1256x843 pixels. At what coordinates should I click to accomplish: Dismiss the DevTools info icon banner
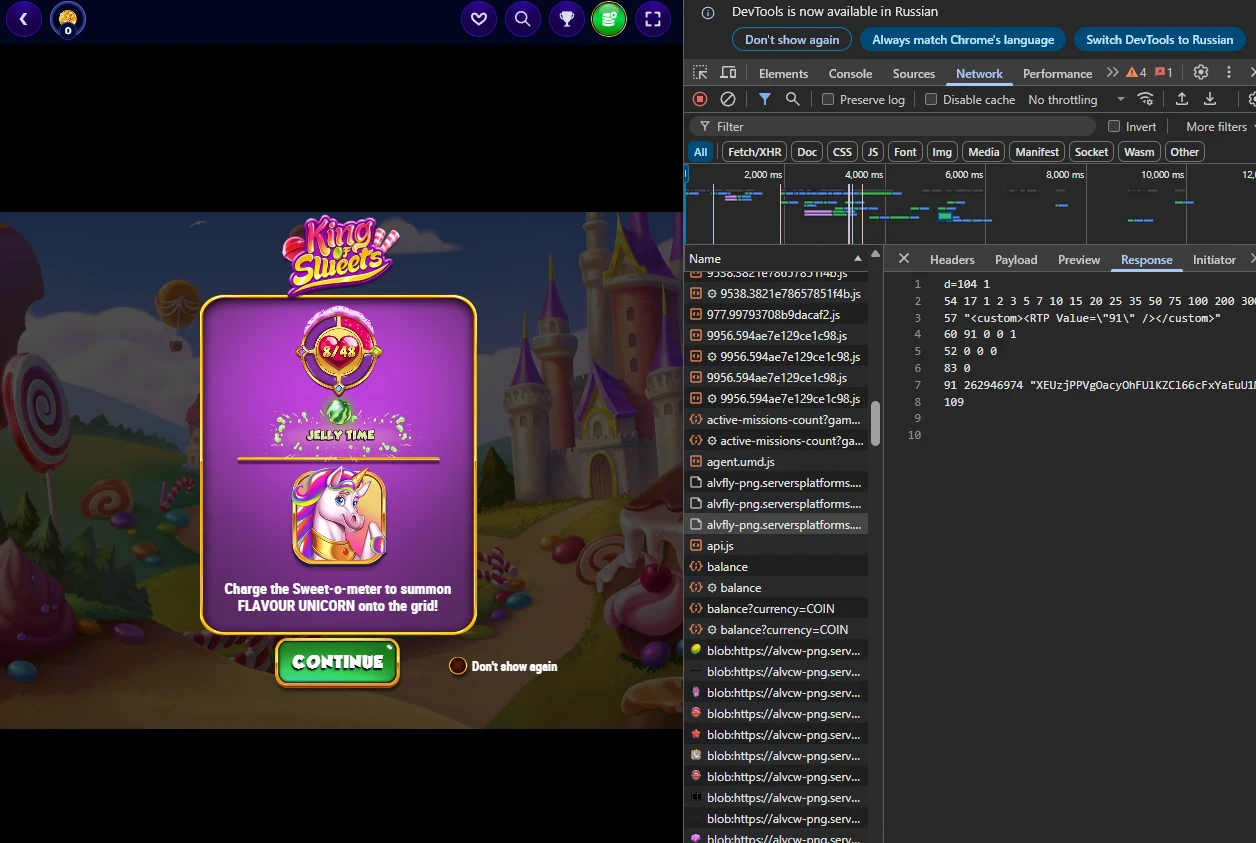(x=708, y=13)
